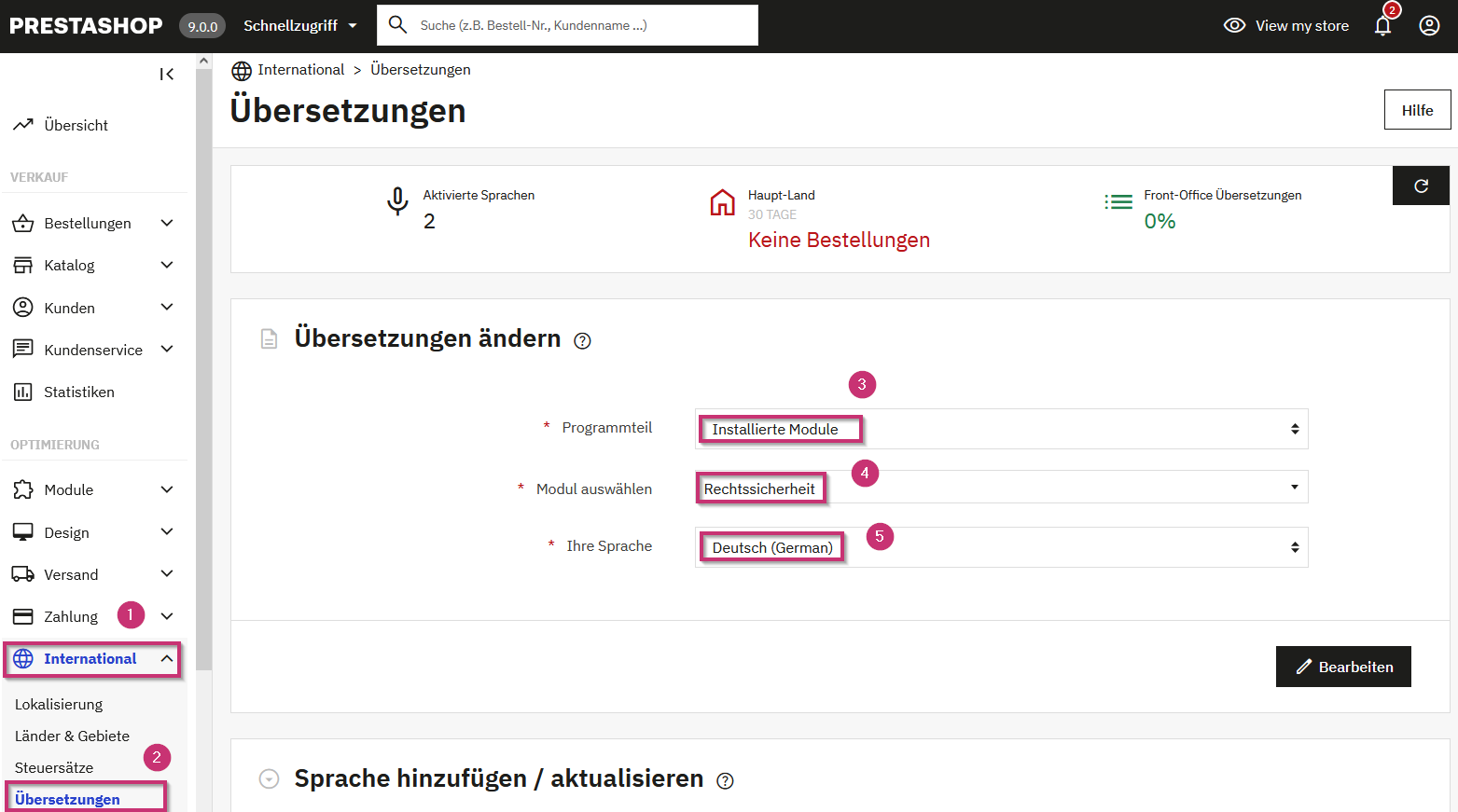Click the refresh statistics icon button
Viewport: 1458px width, 812px height.
[1420, 186]
